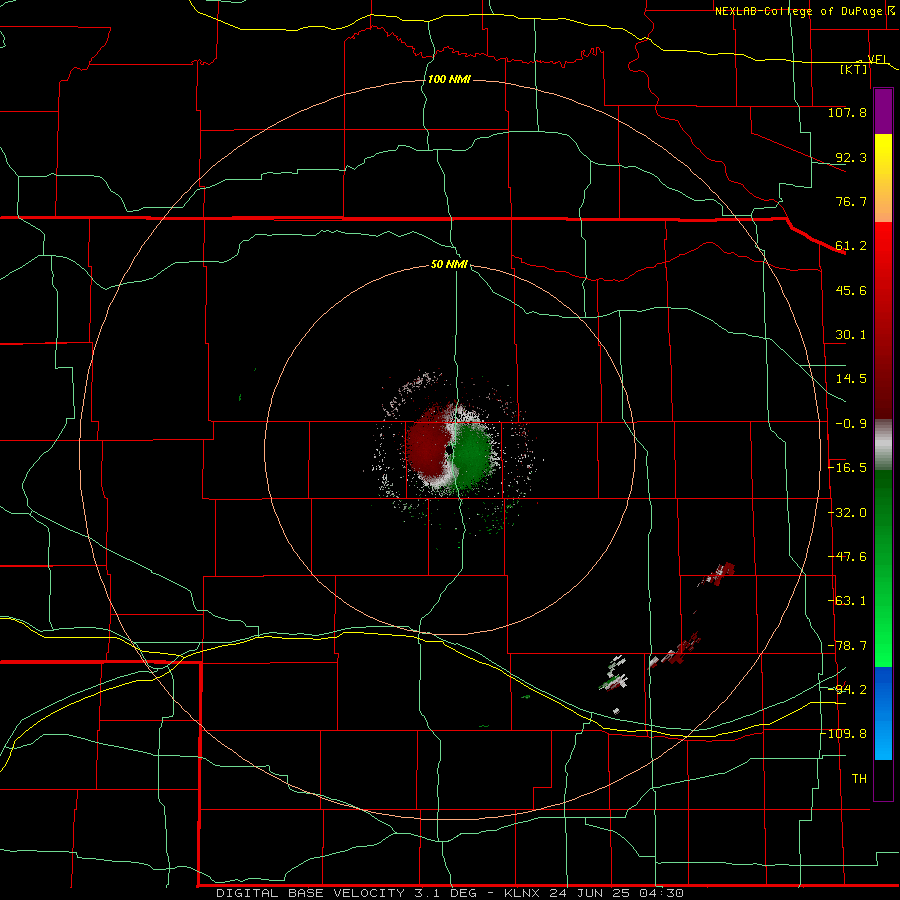Click the 100 NMI range ring label

coord(449,79)
